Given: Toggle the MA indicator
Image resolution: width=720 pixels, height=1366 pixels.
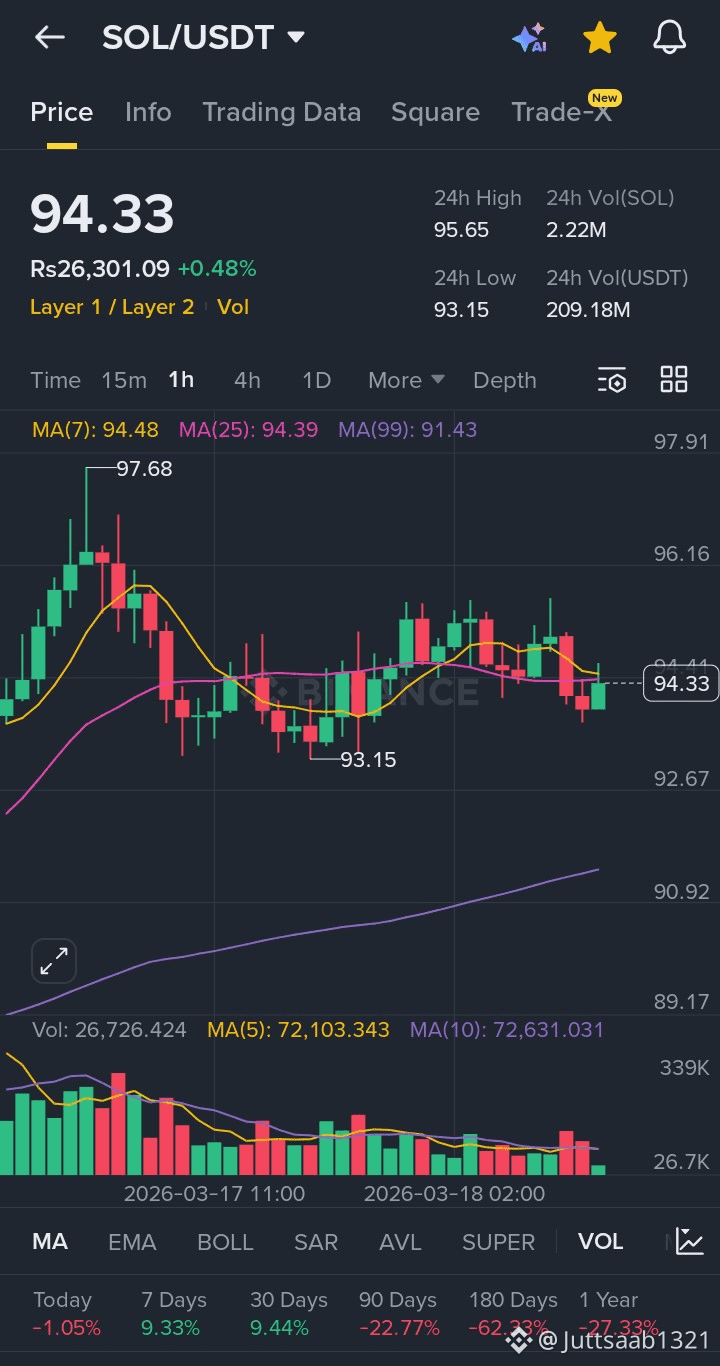Looking at the screenshot, I should tap(50, 1242).
